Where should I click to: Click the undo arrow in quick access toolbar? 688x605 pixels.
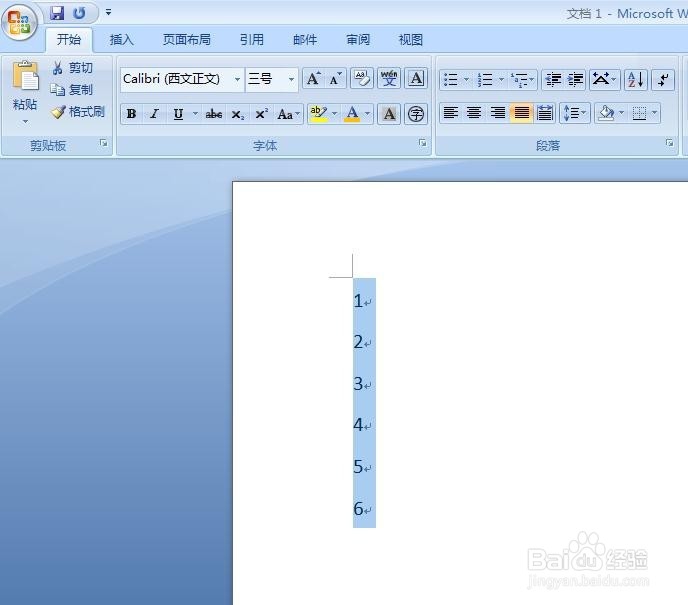79,13
